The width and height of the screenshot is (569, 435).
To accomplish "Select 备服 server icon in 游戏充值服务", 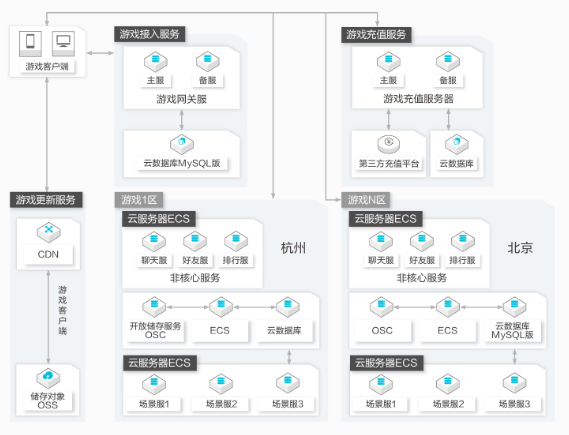I will pyautogui.click(x=448, y=61).
